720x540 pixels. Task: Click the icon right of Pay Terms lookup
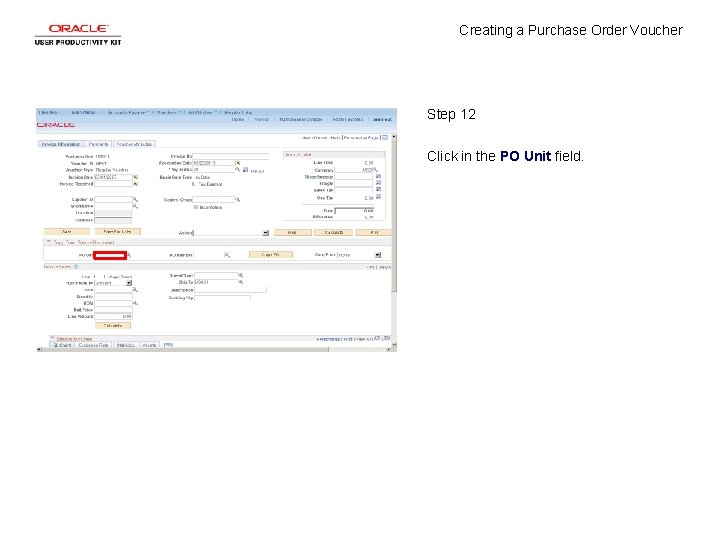click(x=245, y=170)
